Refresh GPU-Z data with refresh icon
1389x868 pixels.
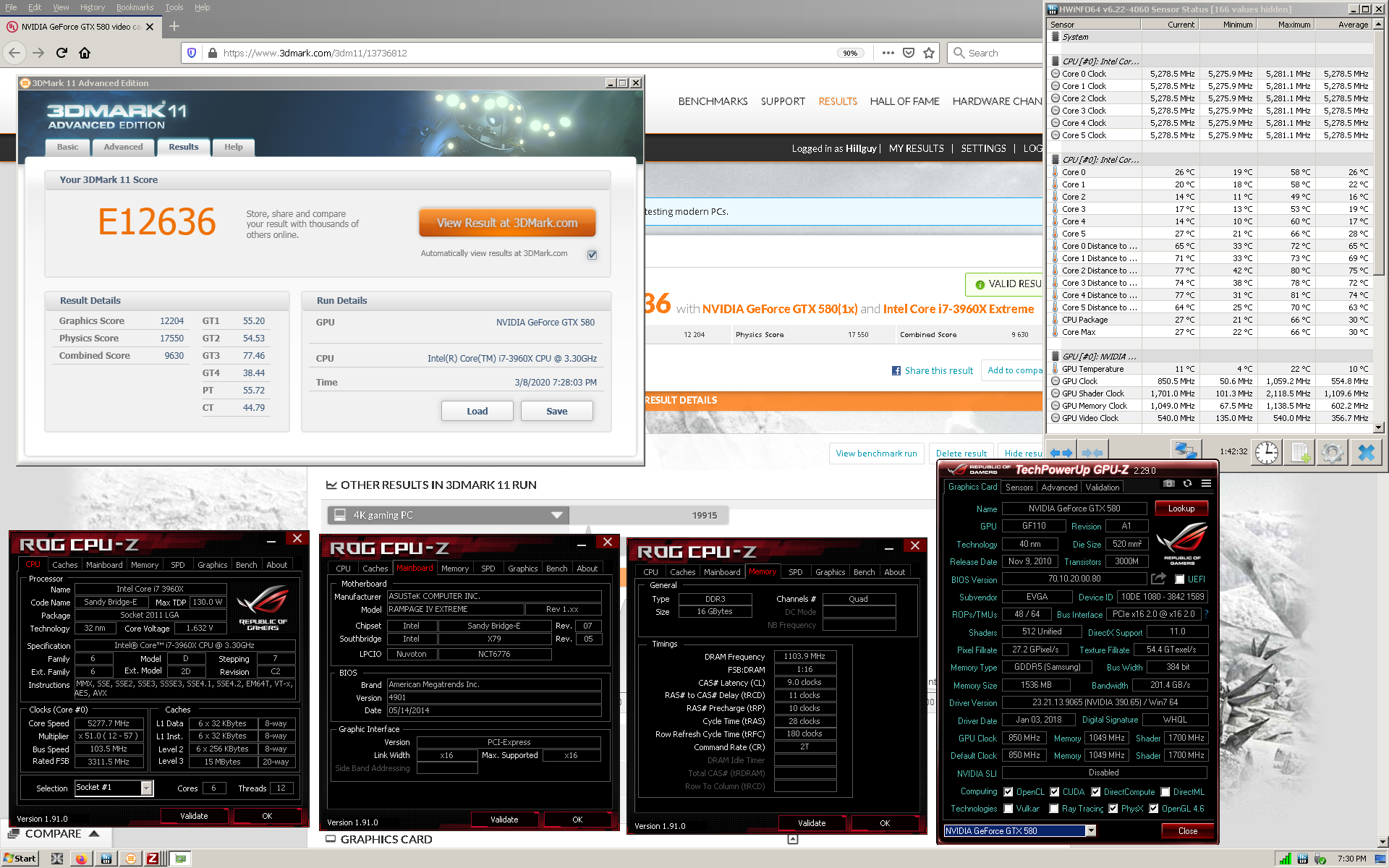point(1187,483)
